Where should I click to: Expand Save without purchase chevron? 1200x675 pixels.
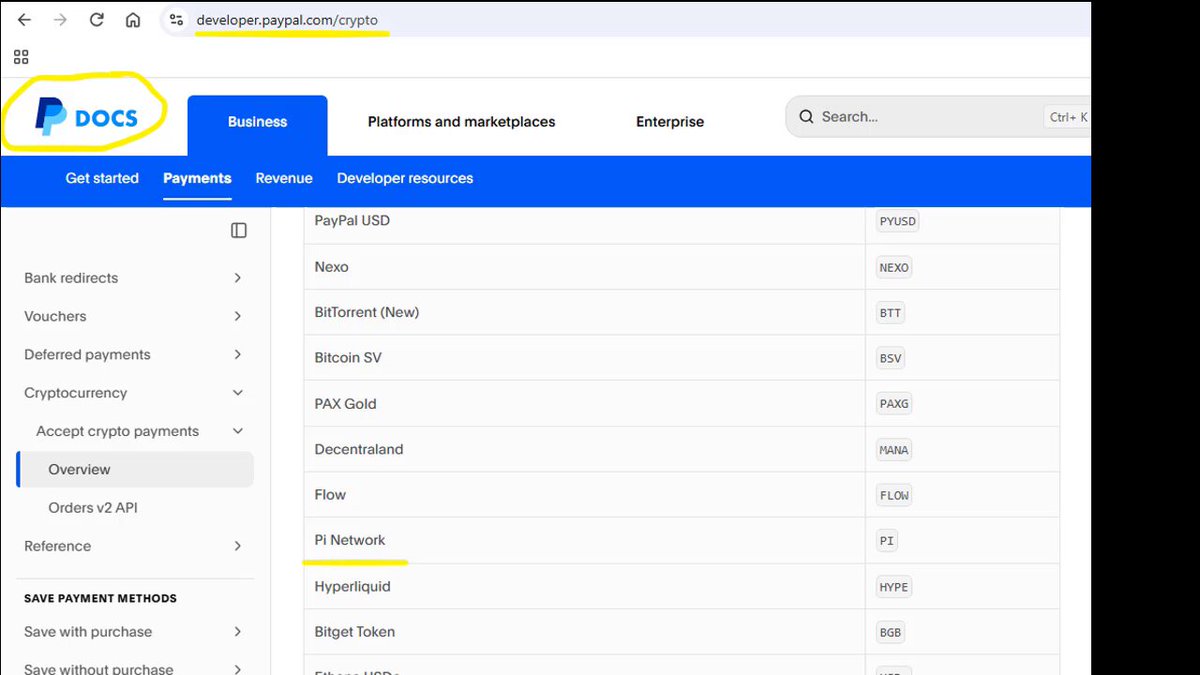tap(237, 668)
